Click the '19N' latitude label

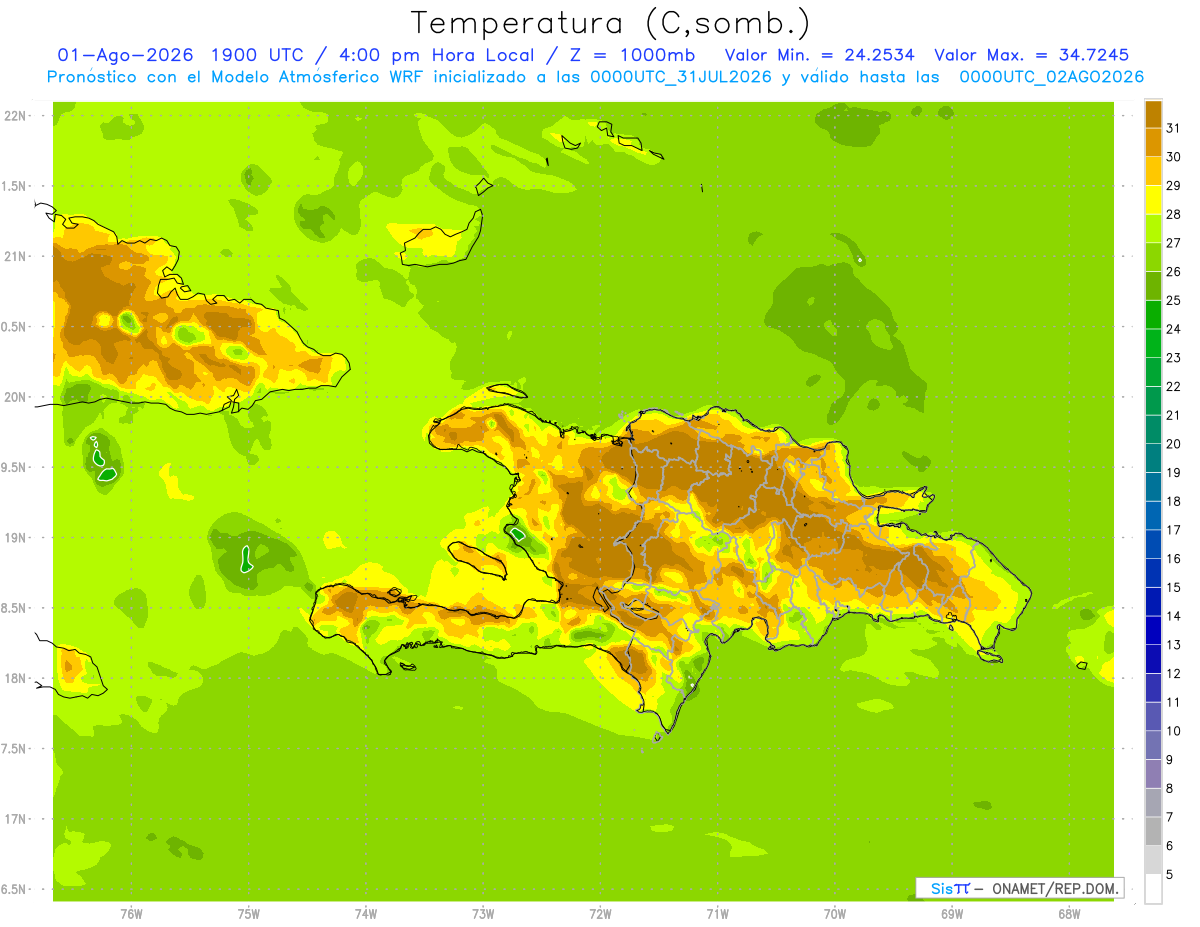(x=15, y=538)
